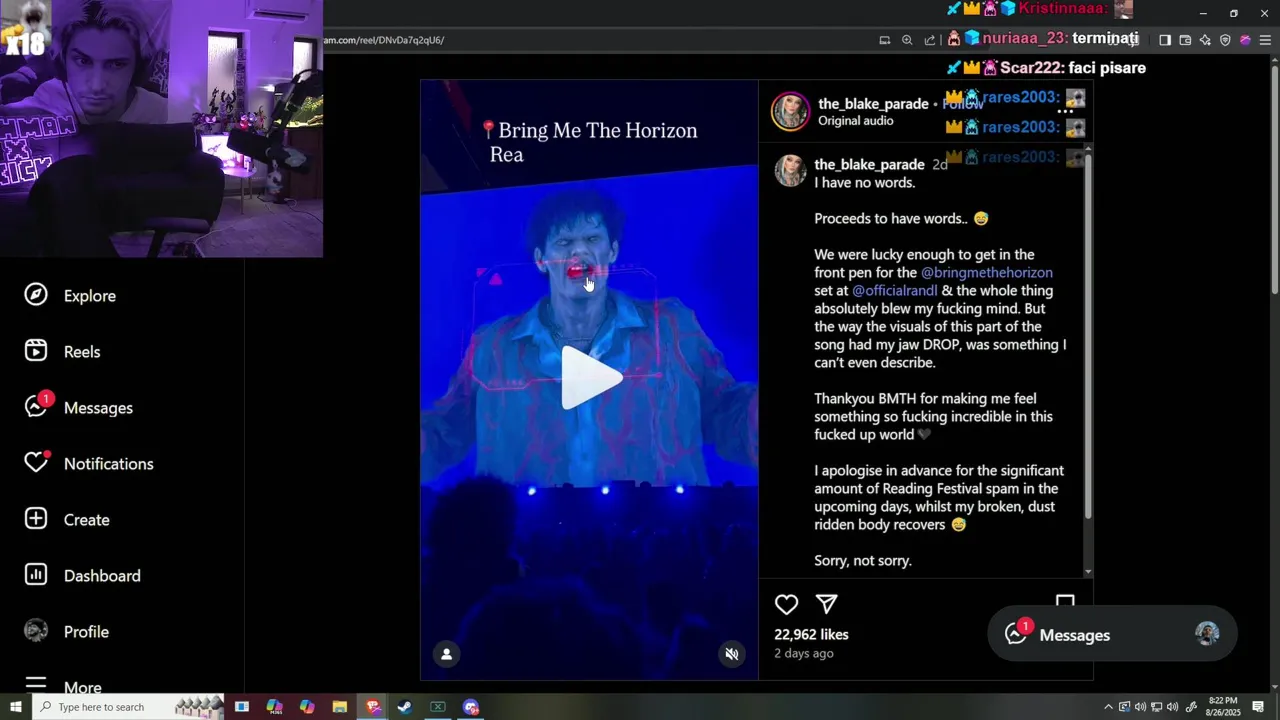This screenshot has width=1280, height=720.
Task: Click the '2 days ago' timestamp
Action: pos(803,653)
